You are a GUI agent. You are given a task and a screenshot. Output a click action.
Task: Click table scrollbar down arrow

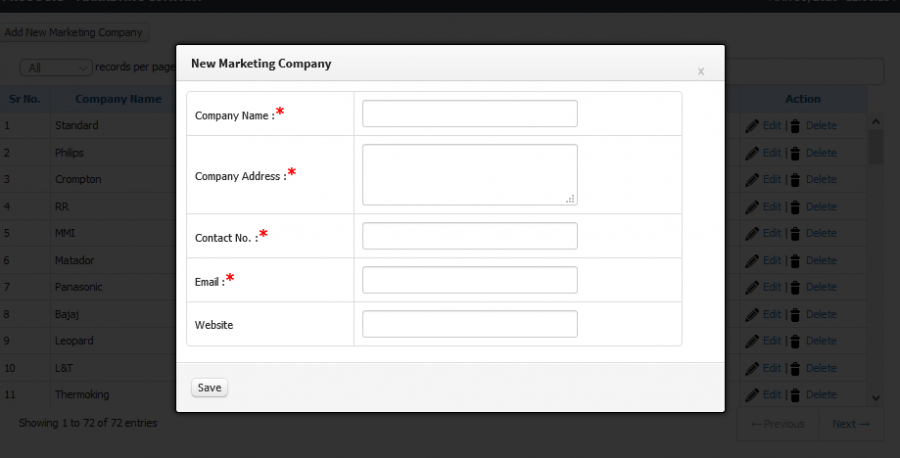click(875, 398)
